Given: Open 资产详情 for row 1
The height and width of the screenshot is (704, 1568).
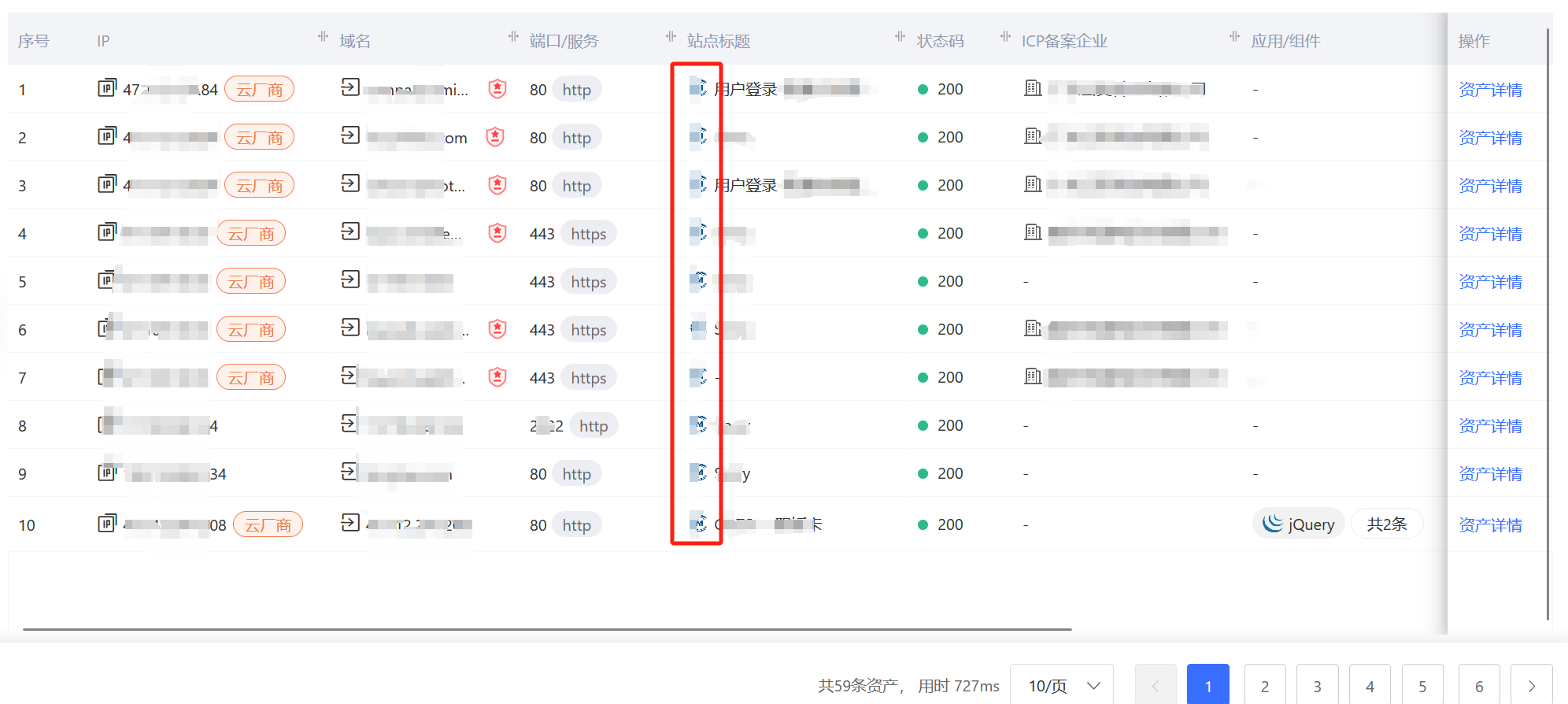Looking at the screenshot, I should pyautogui.click(x=1490, y=90).
